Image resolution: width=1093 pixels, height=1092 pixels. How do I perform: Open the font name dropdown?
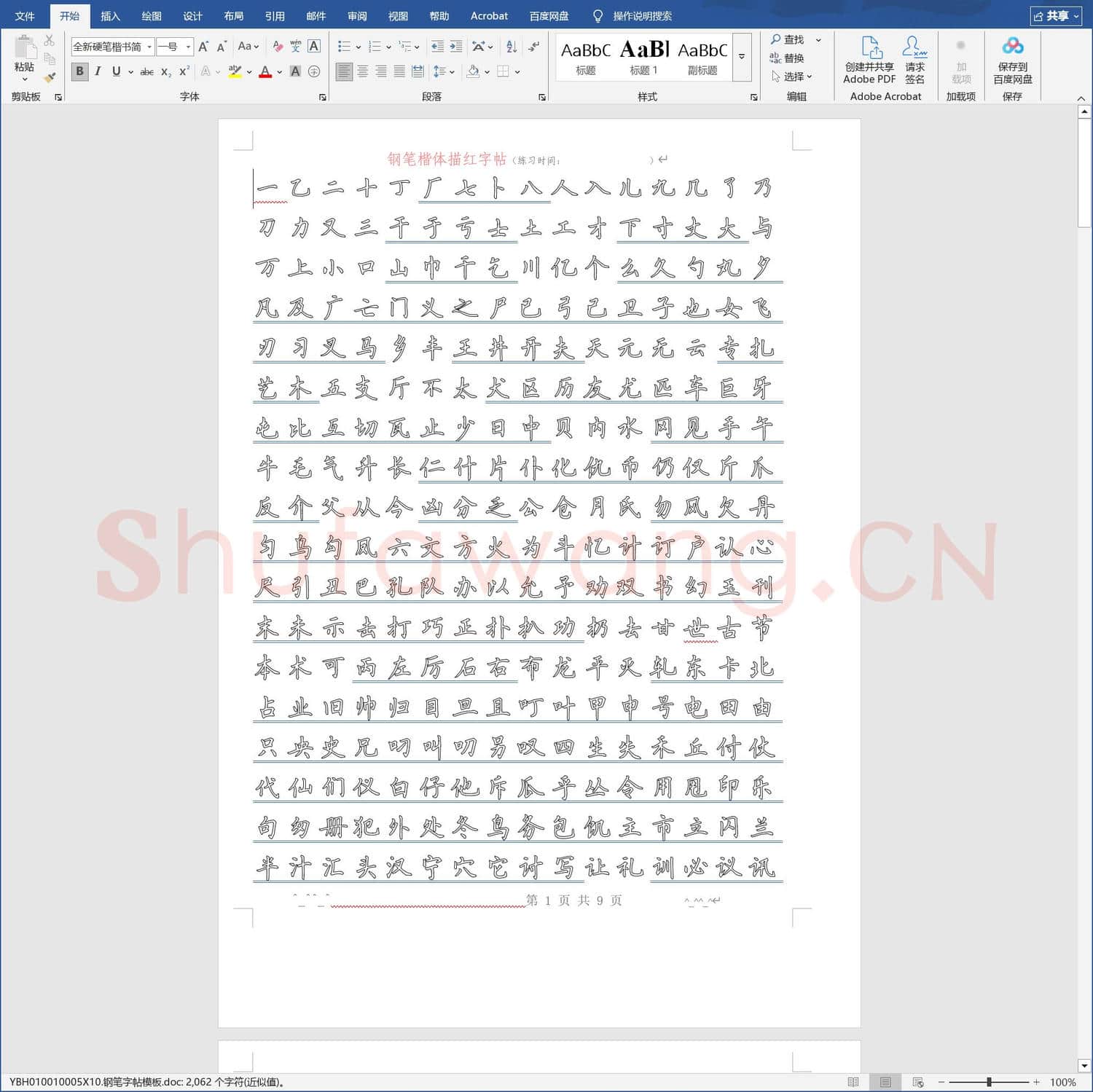coord(149,47)
